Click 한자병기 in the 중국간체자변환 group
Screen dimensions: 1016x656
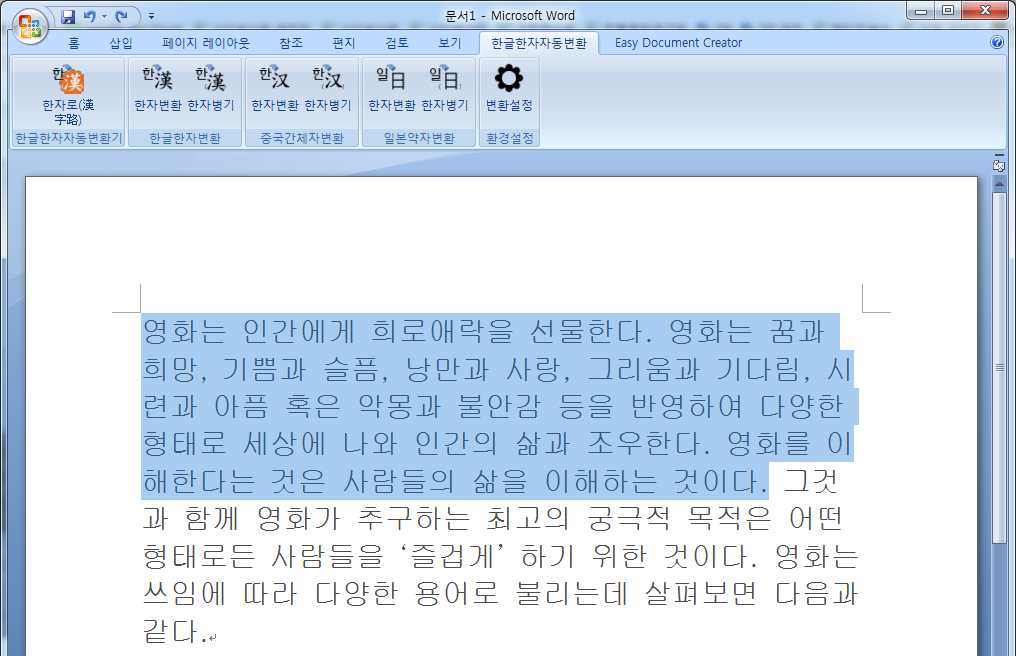tap(327, 88)
